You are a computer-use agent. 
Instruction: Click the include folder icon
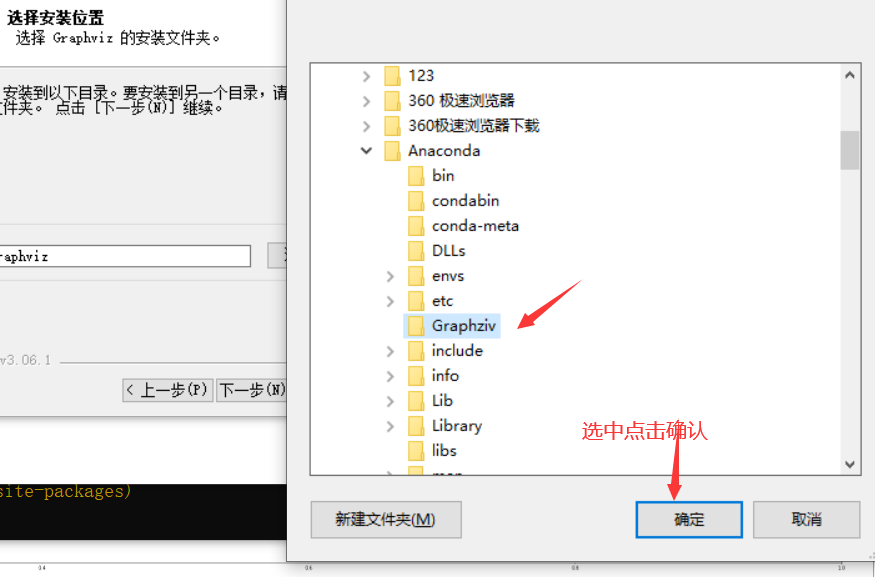click(416, 351)
